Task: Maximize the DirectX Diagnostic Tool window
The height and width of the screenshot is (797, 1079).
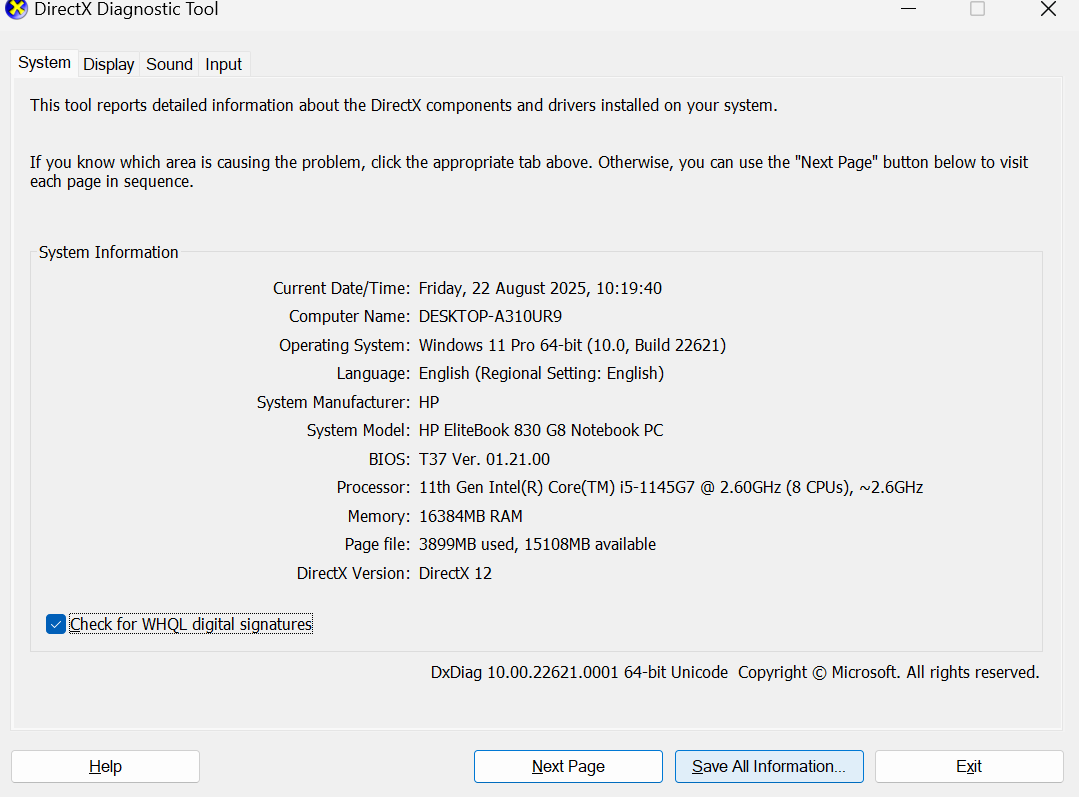Action: [x=977, y=9]
